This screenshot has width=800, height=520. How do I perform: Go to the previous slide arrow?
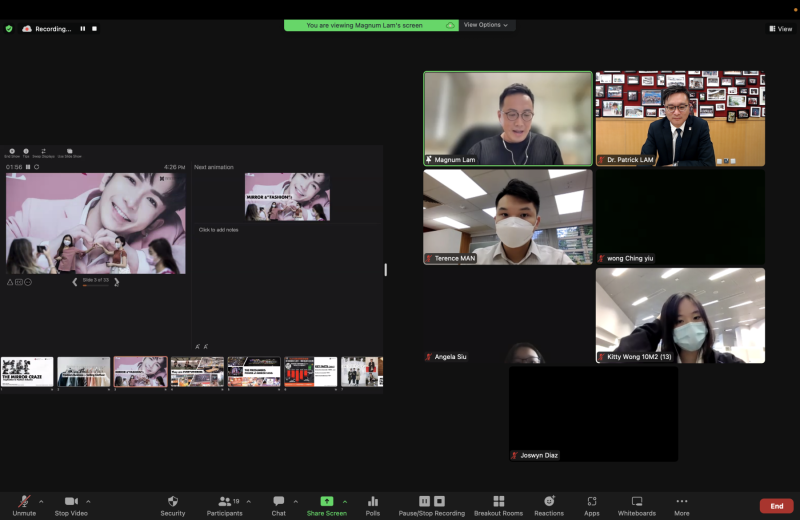[x=74, y=282]
